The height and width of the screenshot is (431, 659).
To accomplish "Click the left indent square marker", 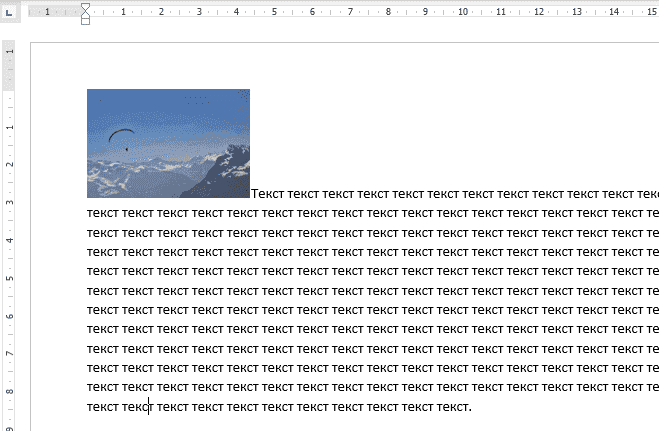I will [x=85, y=21].
